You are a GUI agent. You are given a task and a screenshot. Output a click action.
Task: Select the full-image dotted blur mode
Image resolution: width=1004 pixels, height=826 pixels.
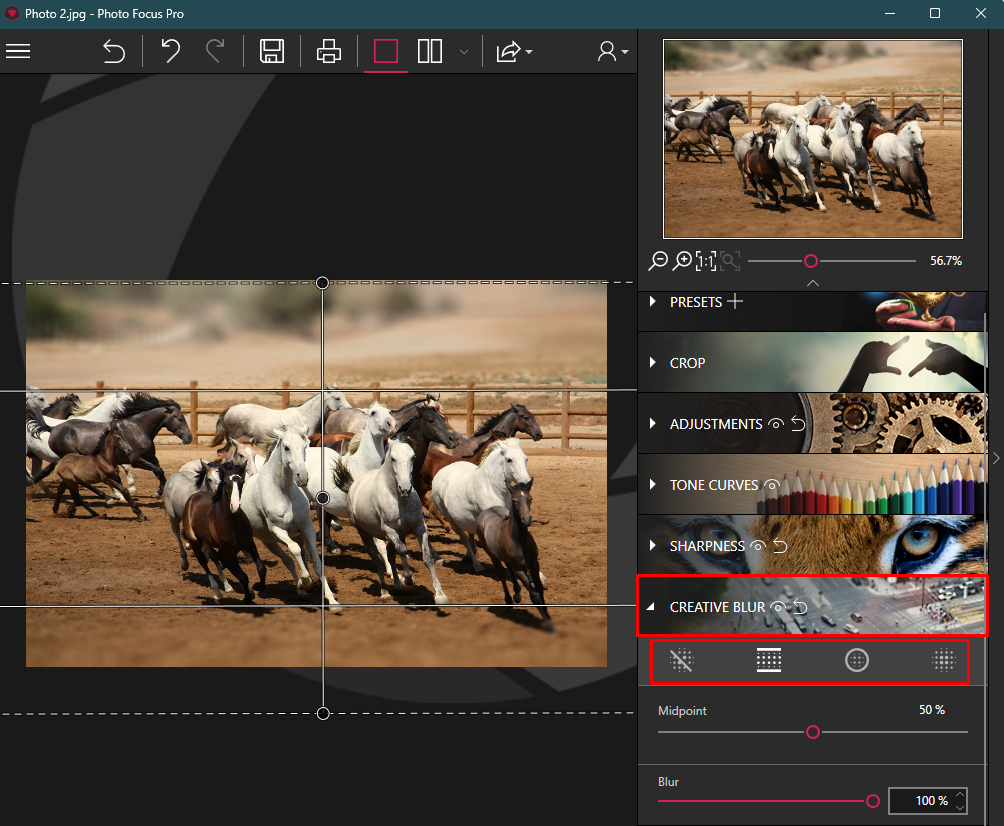[944, 660]
